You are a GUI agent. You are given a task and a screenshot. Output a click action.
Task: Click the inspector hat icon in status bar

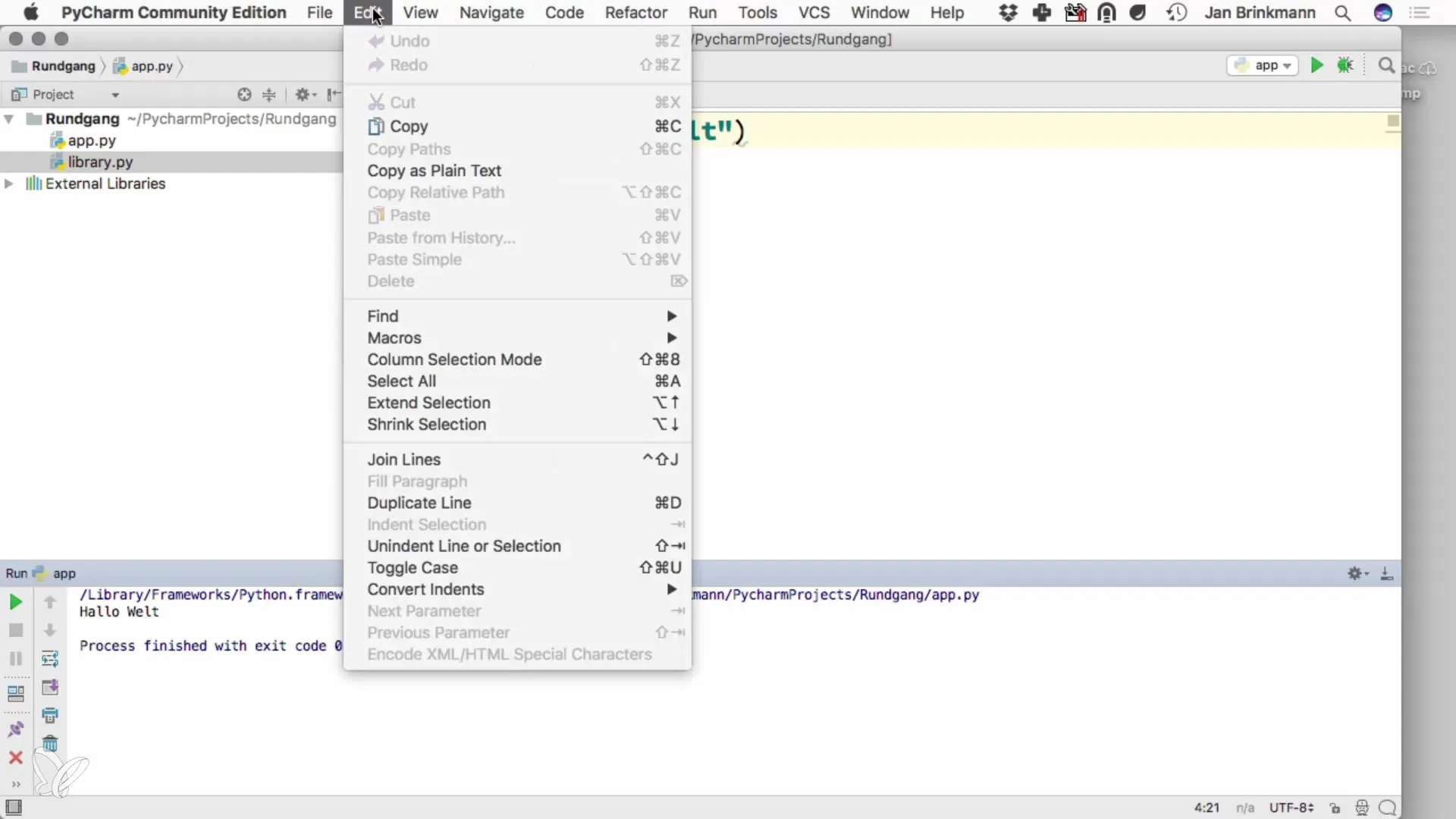click(1362, 808)
